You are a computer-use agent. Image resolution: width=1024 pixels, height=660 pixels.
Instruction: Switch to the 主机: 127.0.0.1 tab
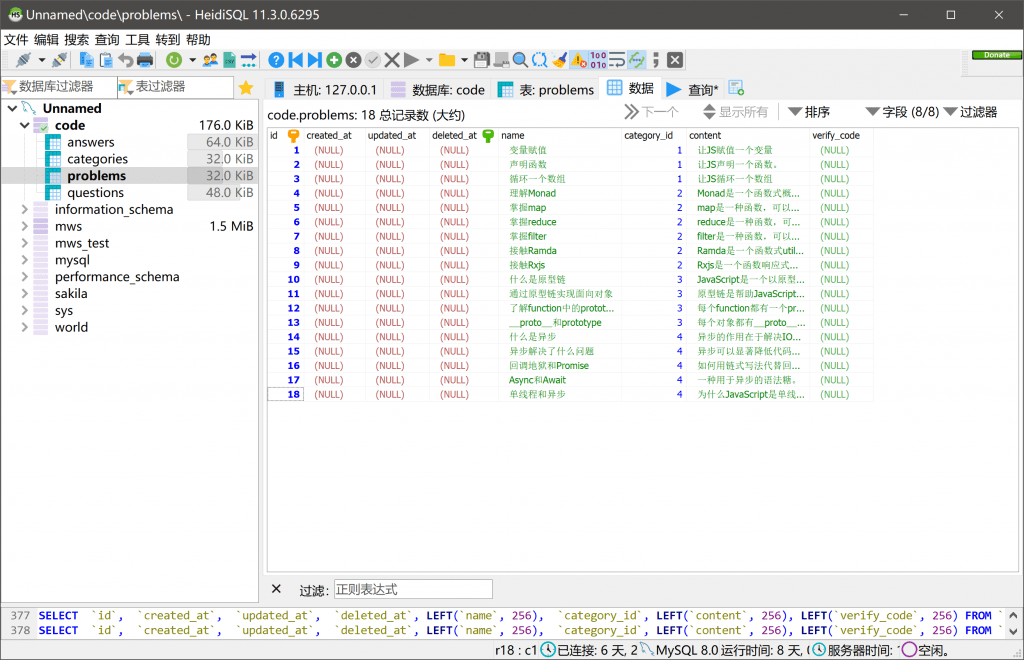click(325, 89)
